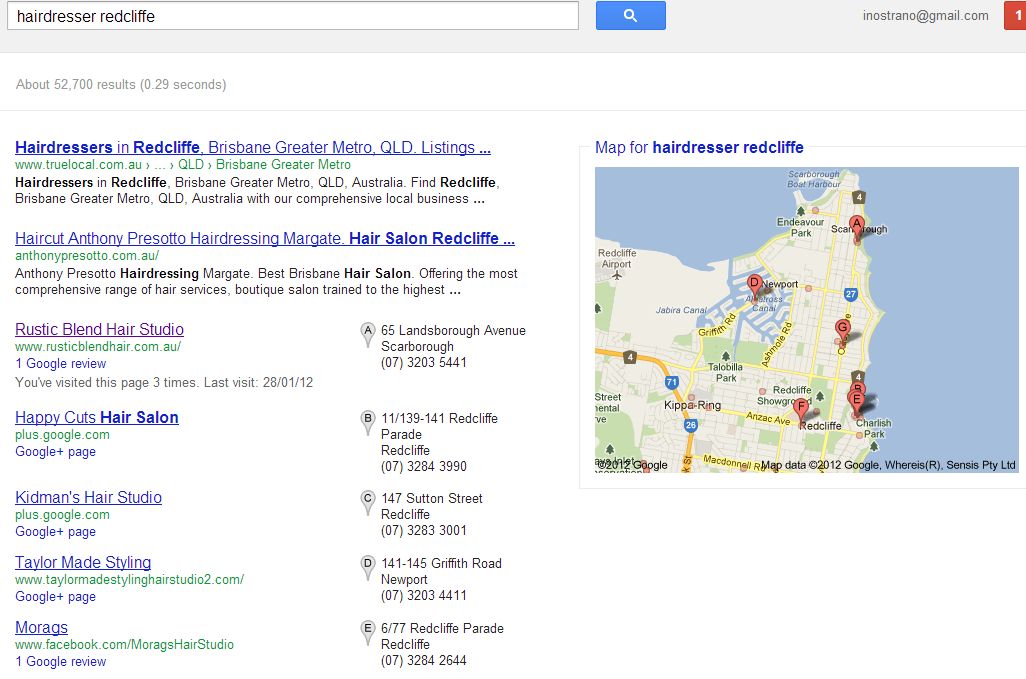Click Brisbane Greater Metro breadcrumb

[x=283, y=165]
